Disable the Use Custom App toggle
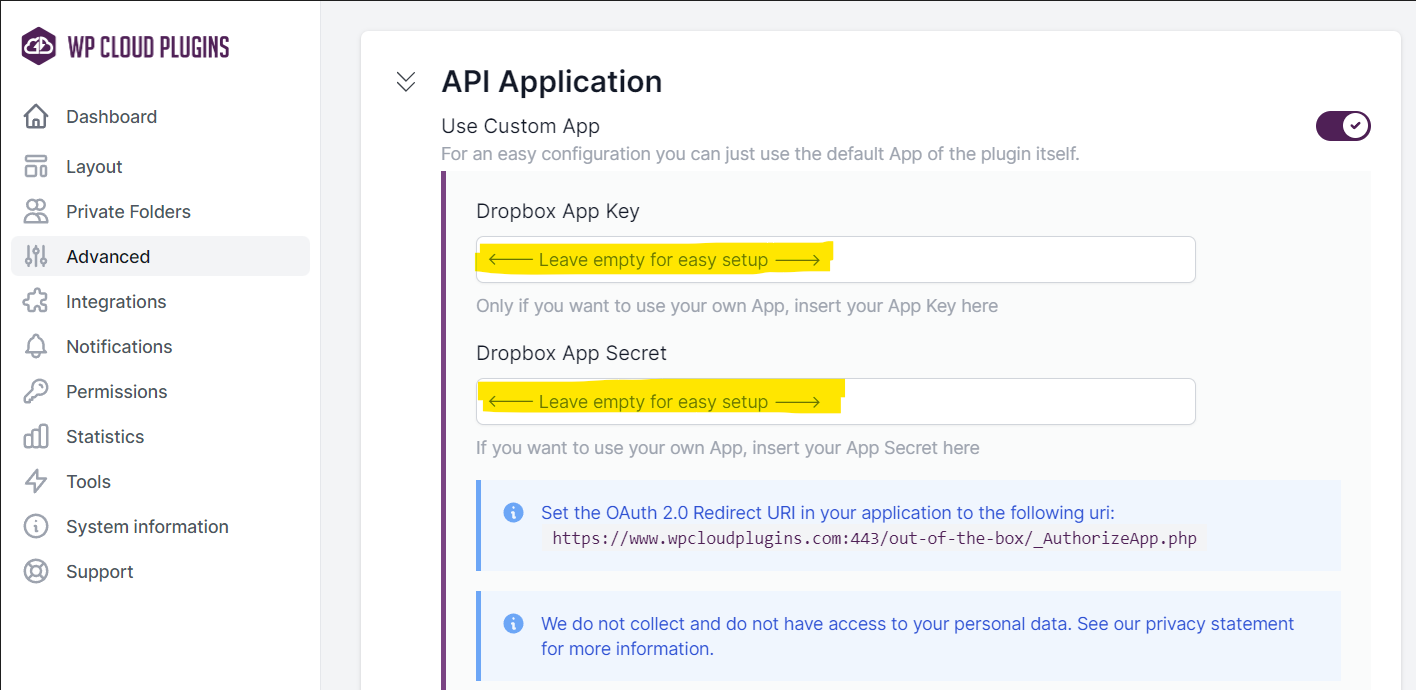The width and height of the screenshot is (1416, 690). click(x=1343, y=126)
